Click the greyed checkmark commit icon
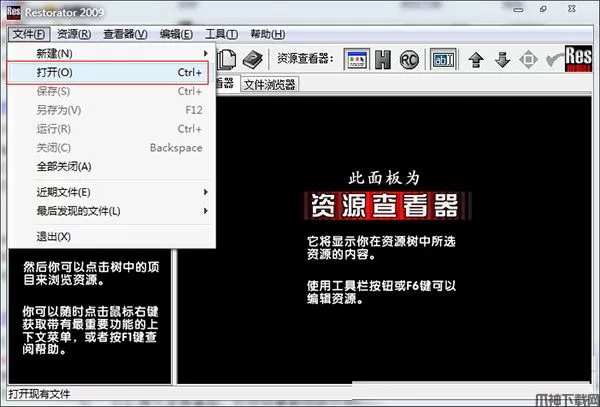600x407 pixels. [x=554, y=60]
